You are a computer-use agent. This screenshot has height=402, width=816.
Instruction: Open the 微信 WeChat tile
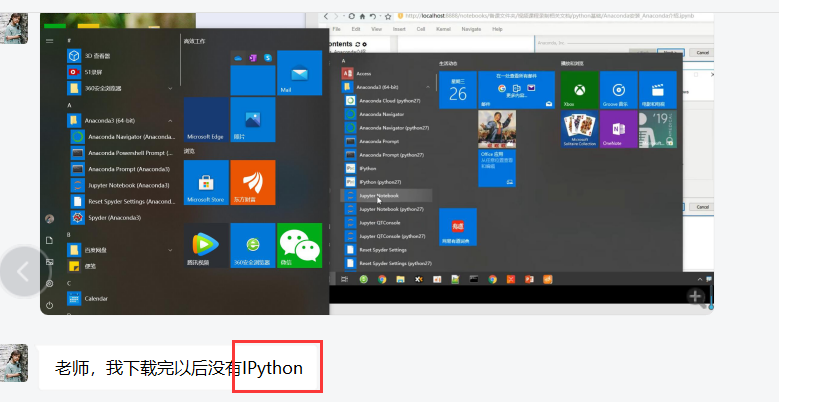(299, 245)
